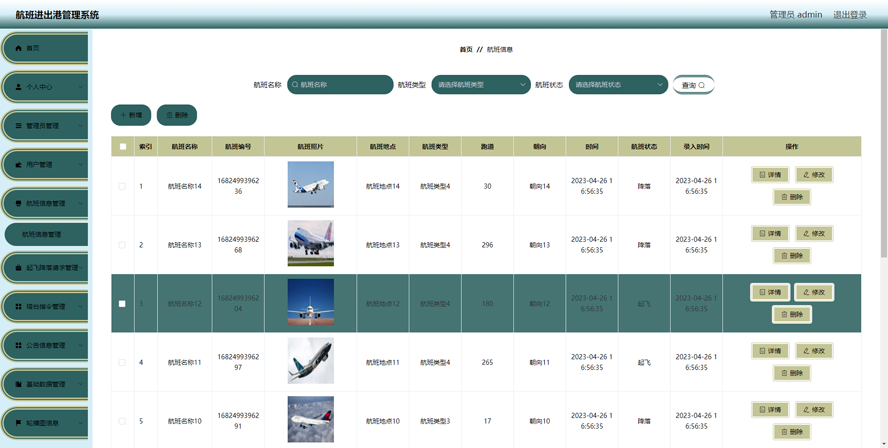Click the list icon beside 管理员管理
The height and width of the screenshot is (448, 888).
[18, 126]
